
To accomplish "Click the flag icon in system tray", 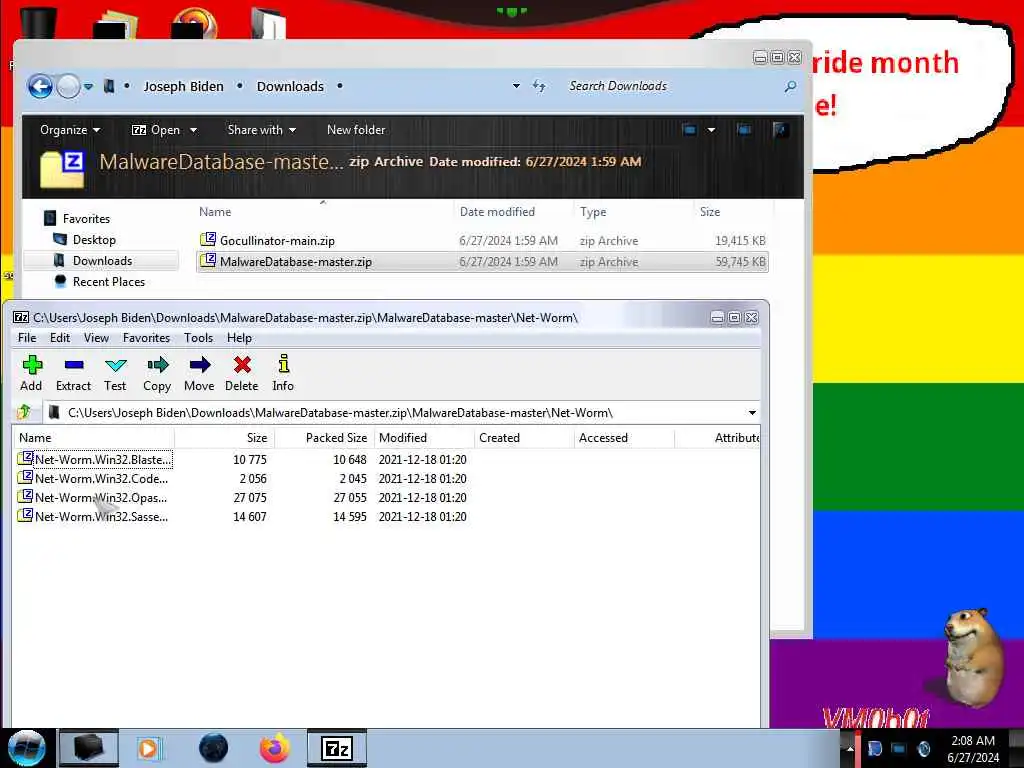I will tap(874, 748).
